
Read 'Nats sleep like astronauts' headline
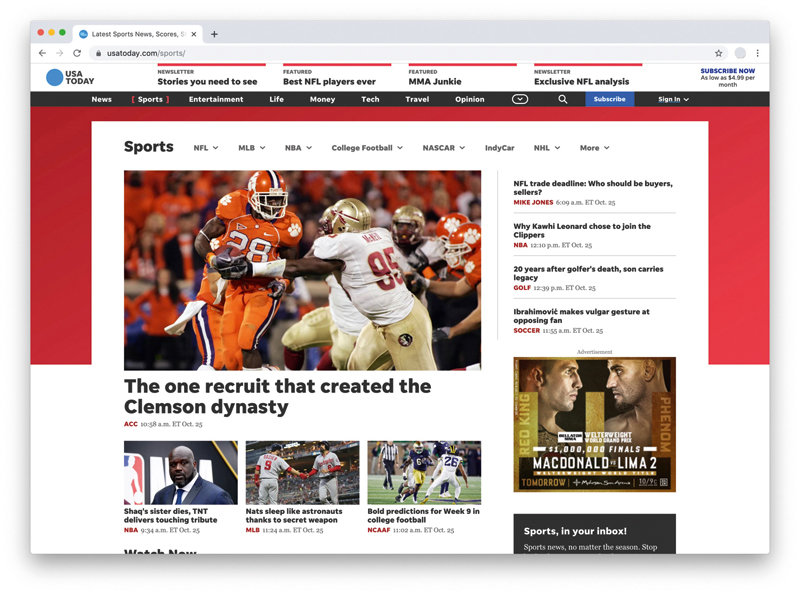pos(294,515)
